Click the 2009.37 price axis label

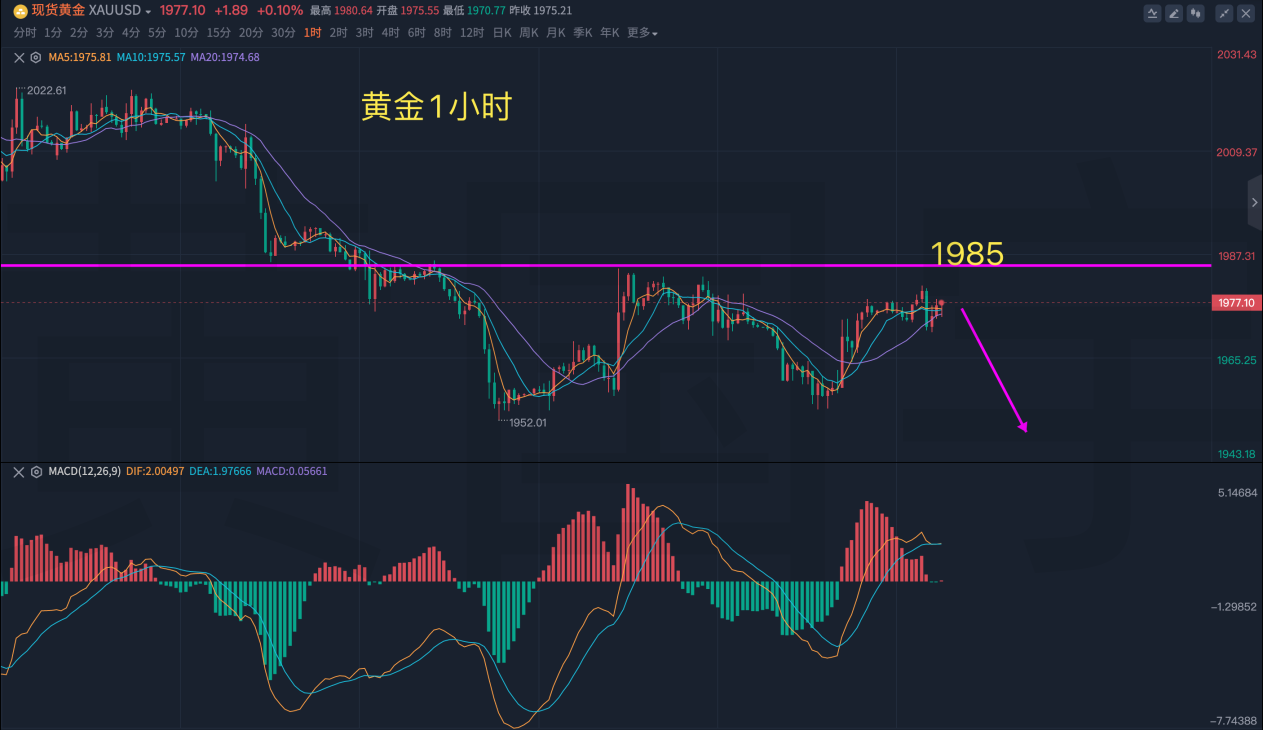tap(1237, 153)
